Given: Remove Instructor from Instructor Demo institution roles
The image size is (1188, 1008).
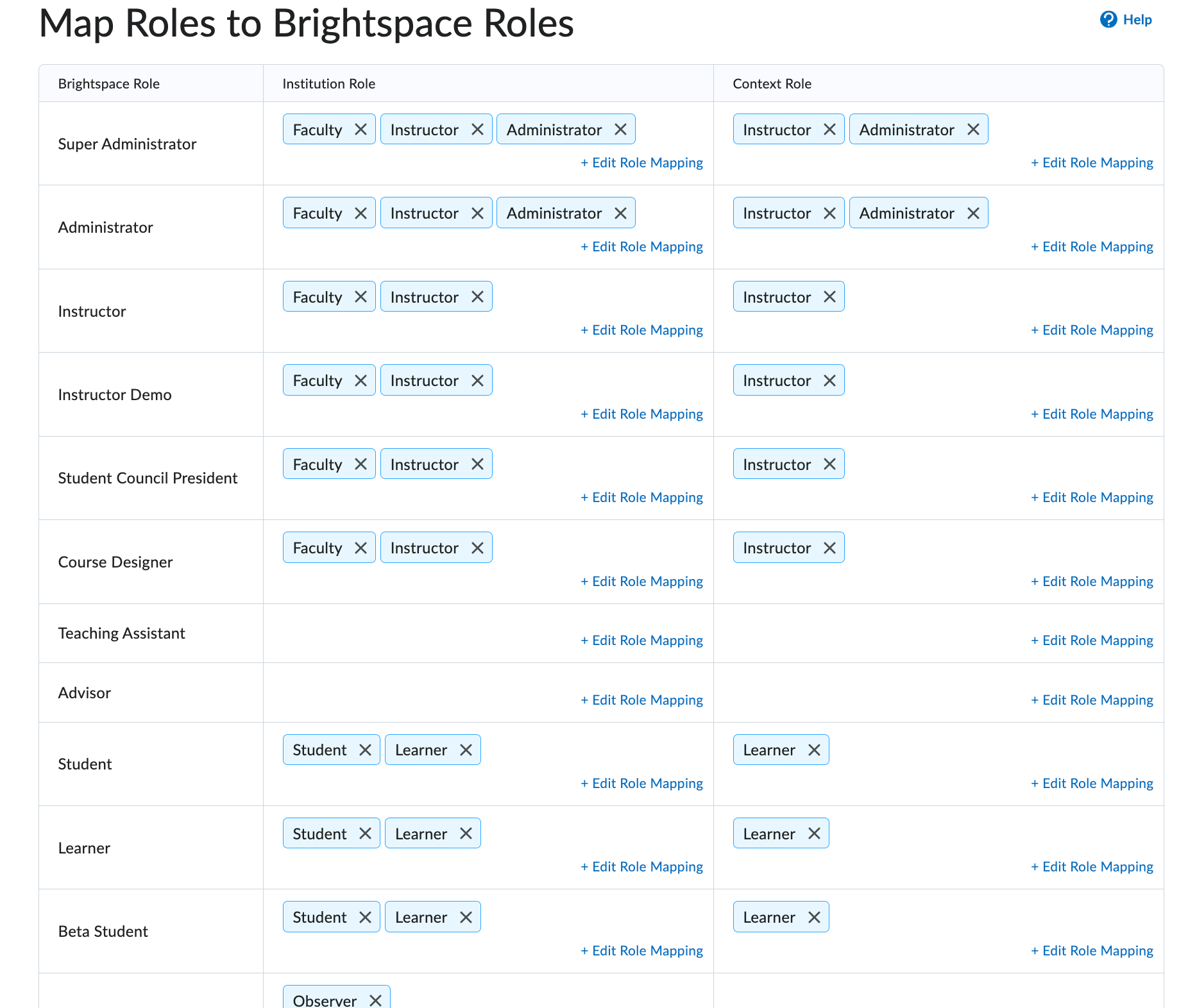Looking at the screenshot, I should coord(477,380).
